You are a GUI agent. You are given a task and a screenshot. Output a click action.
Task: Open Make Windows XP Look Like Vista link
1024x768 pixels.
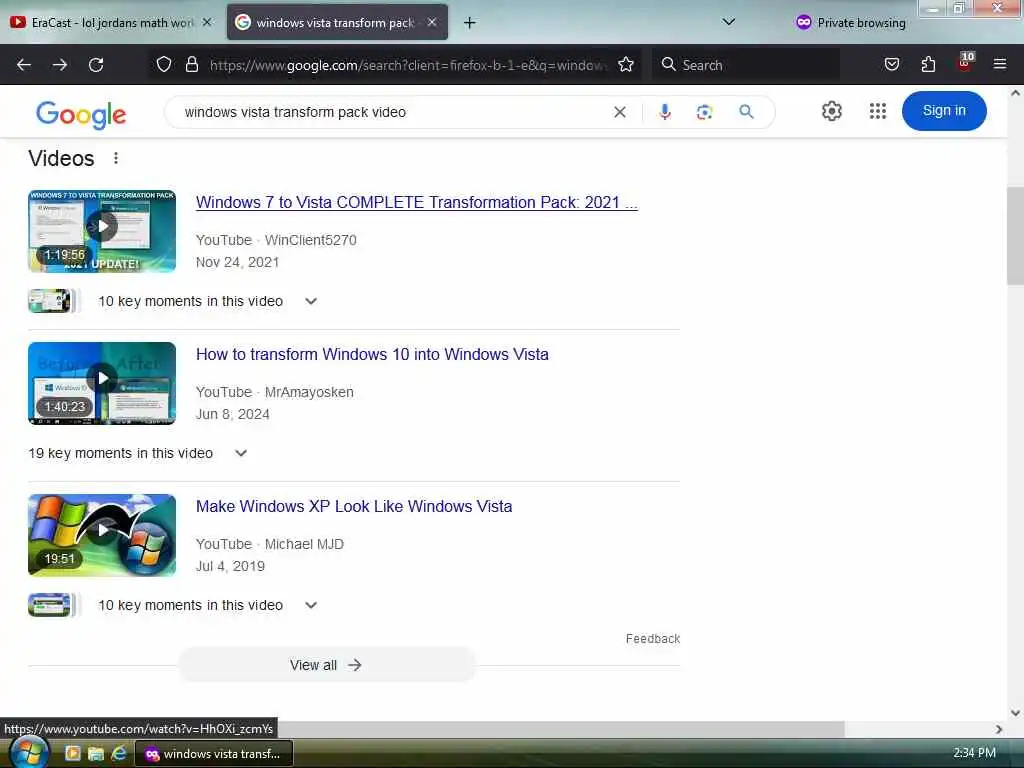pyautogui.click(x=354, y=507)
